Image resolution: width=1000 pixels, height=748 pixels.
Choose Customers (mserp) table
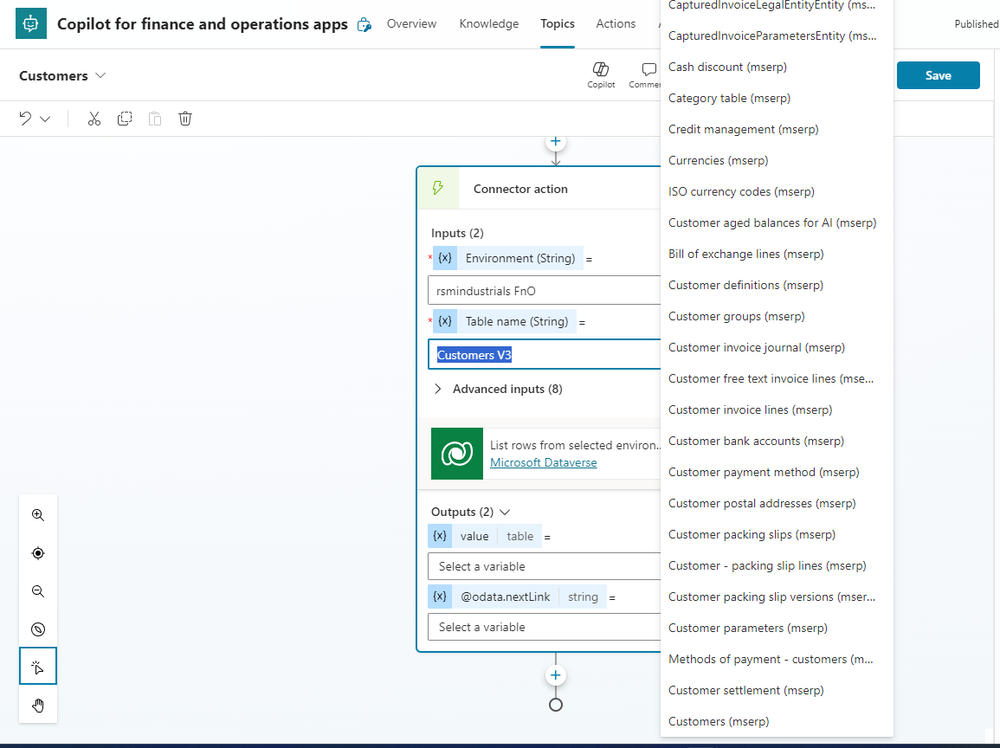point(777,722)
